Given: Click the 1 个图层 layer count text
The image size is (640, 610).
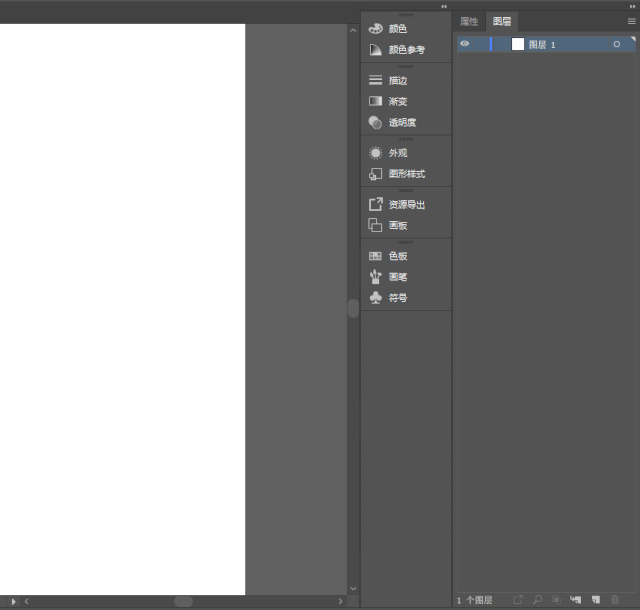Looking at the screenshot, I should point(474,600).
